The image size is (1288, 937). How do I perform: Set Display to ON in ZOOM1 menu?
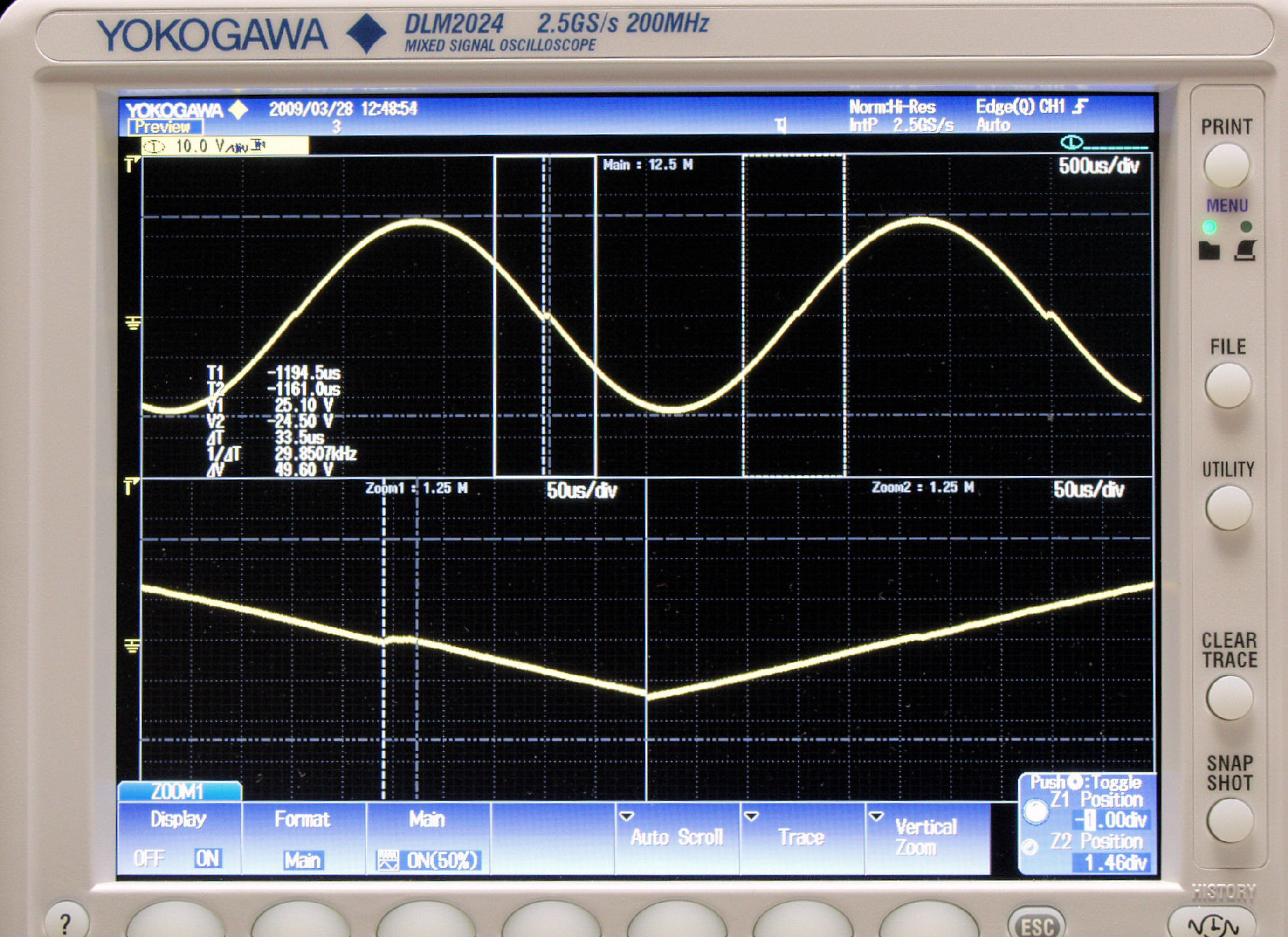207,859
